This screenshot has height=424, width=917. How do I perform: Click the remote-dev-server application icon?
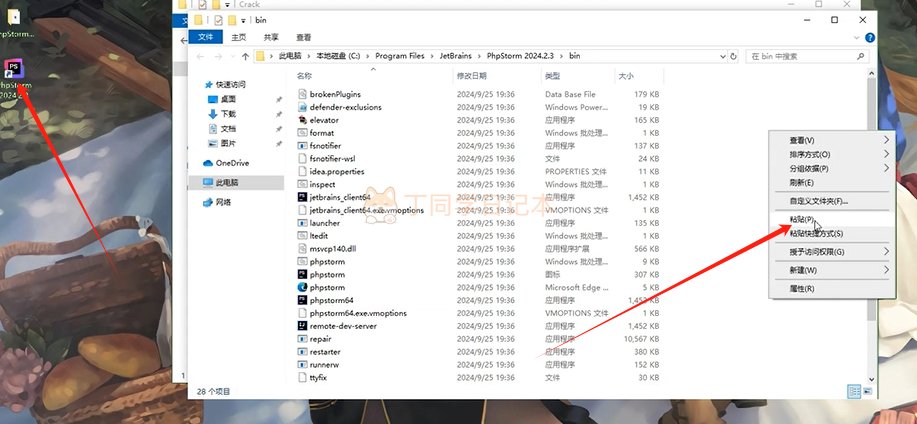click(302, 326)
